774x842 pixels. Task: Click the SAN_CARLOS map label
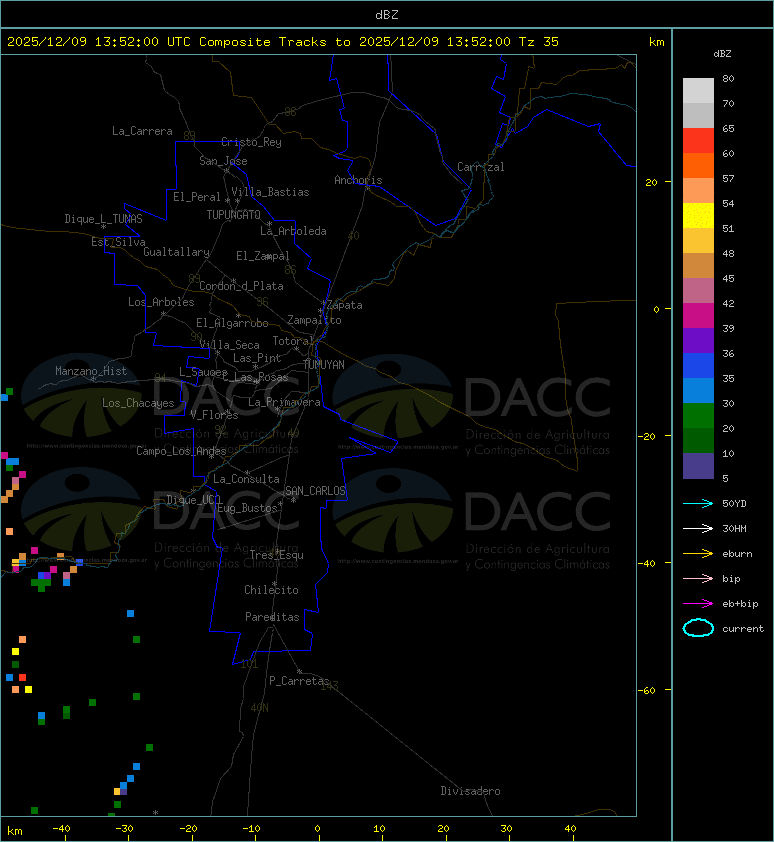(315, 491)
